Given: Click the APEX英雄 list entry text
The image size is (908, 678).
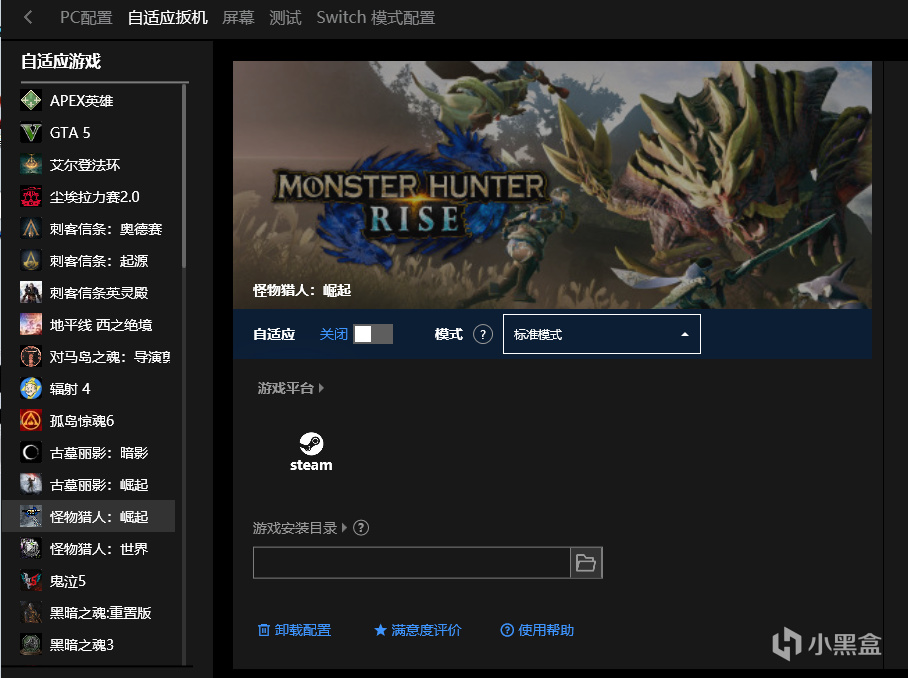Looking at the screenshot, I should coord(82,101).
